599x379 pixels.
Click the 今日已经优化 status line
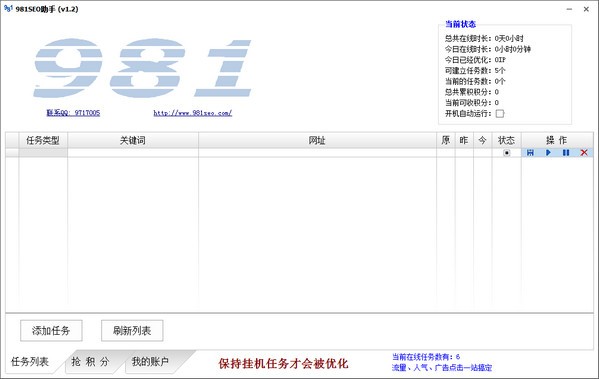point(475,60)
